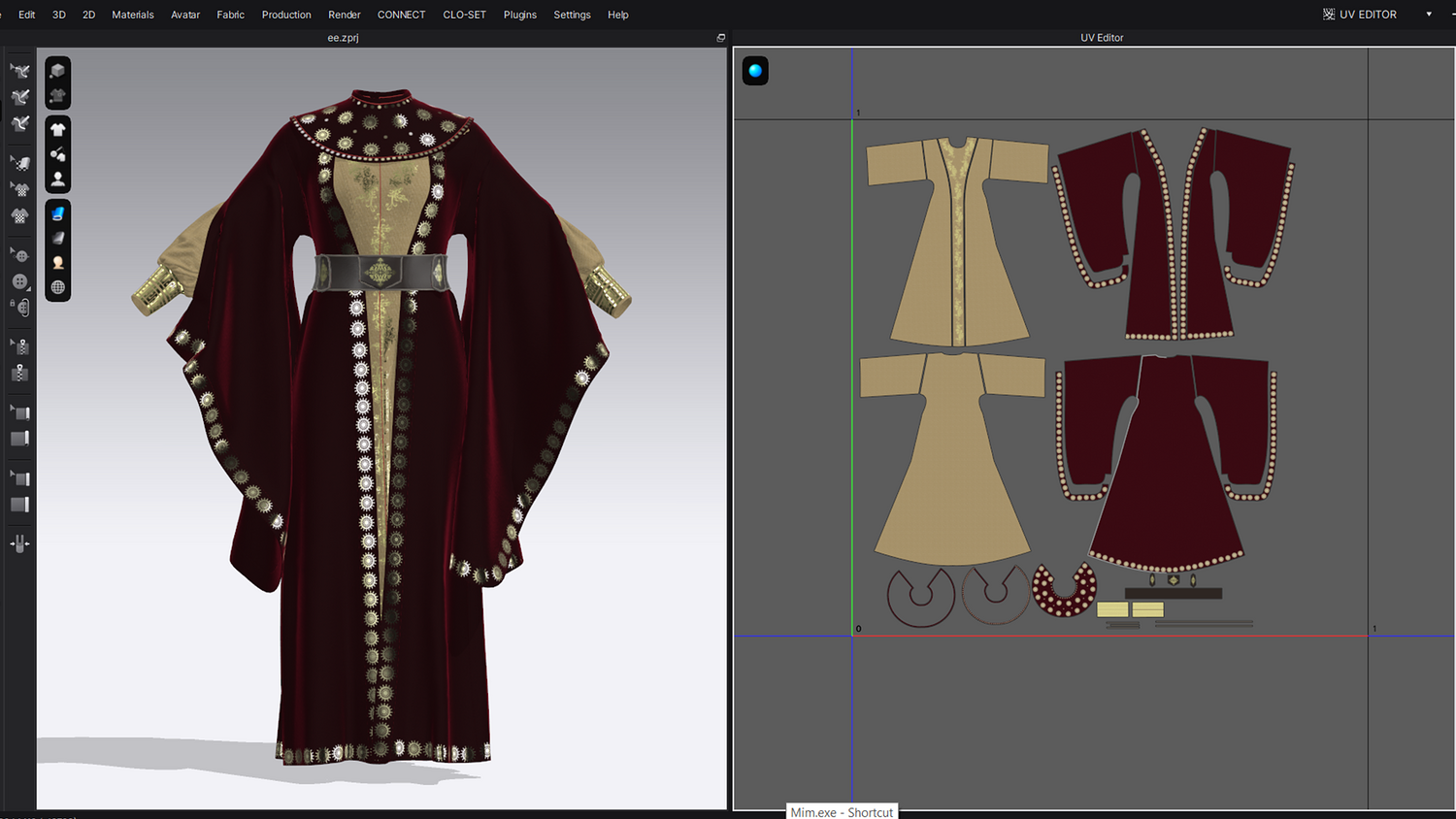The width and height of the screenshot is (1456, 819).
Task: Open the Settings menu
Action: [x=573, y=15]
